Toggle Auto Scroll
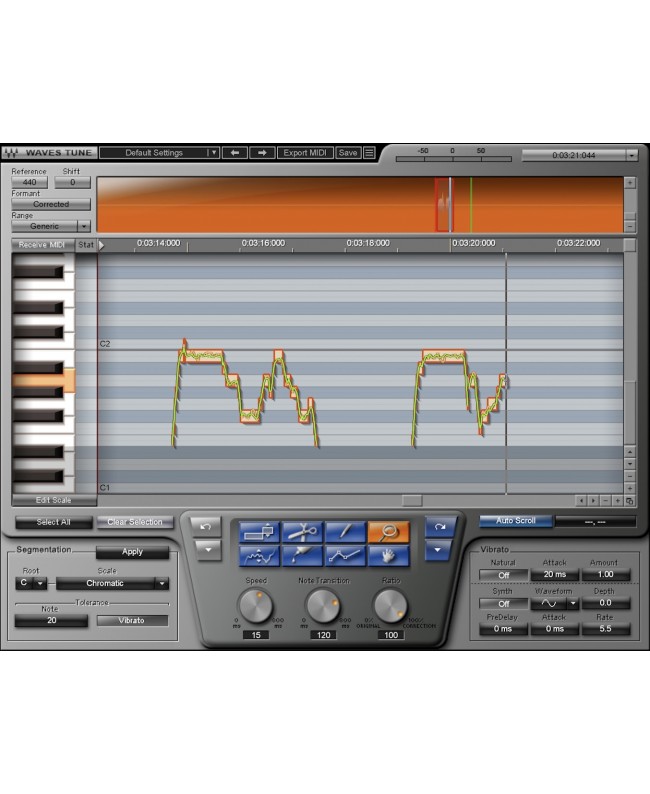Viewport: 650px width, 794px height. [x=515, y=521]
